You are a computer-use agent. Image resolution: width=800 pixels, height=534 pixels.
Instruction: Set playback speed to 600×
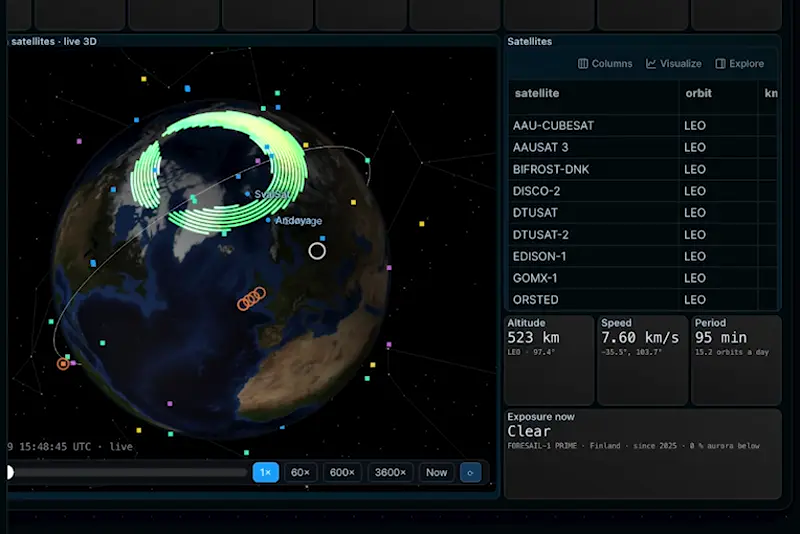coord(342,472)
